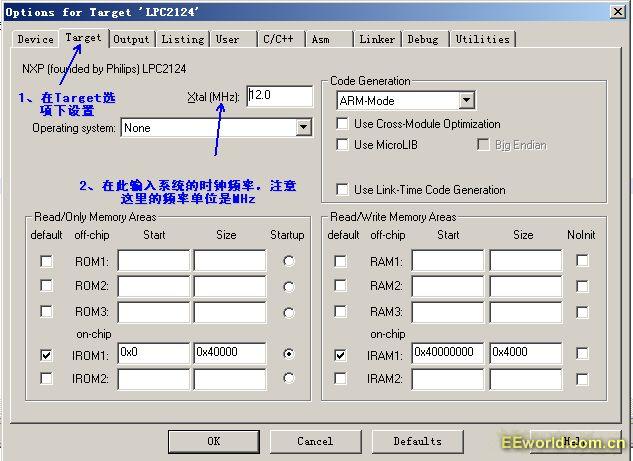This screenshot has height=461, width=633.
Task: Select the ROM3 Startup radio button
Action: click(x=289, y=312)
